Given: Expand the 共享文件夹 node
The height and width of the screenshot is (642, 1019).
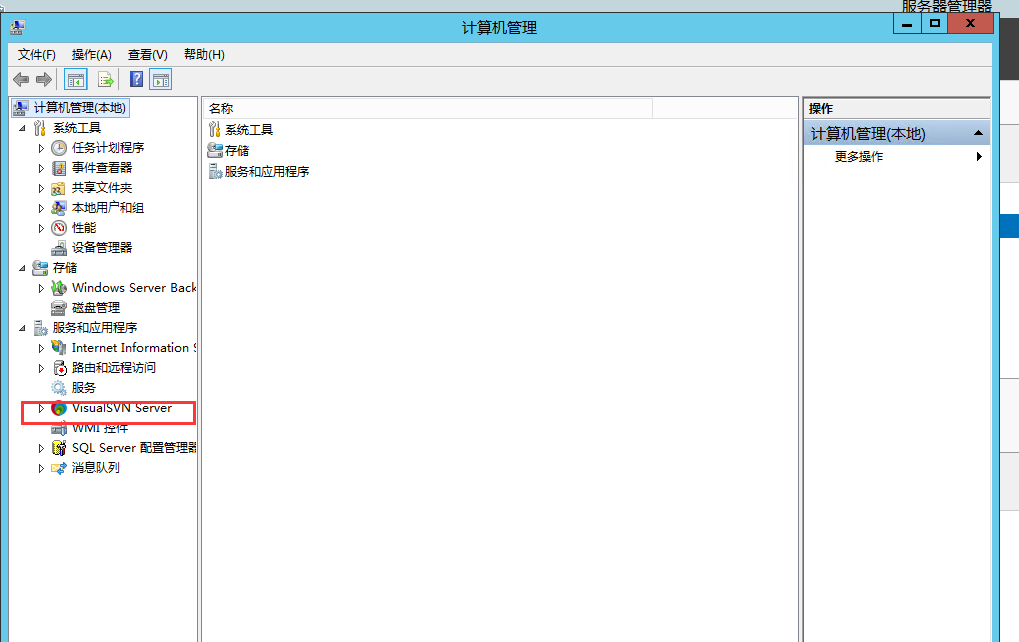Looking at the screenshot, I should coord(41,188).
